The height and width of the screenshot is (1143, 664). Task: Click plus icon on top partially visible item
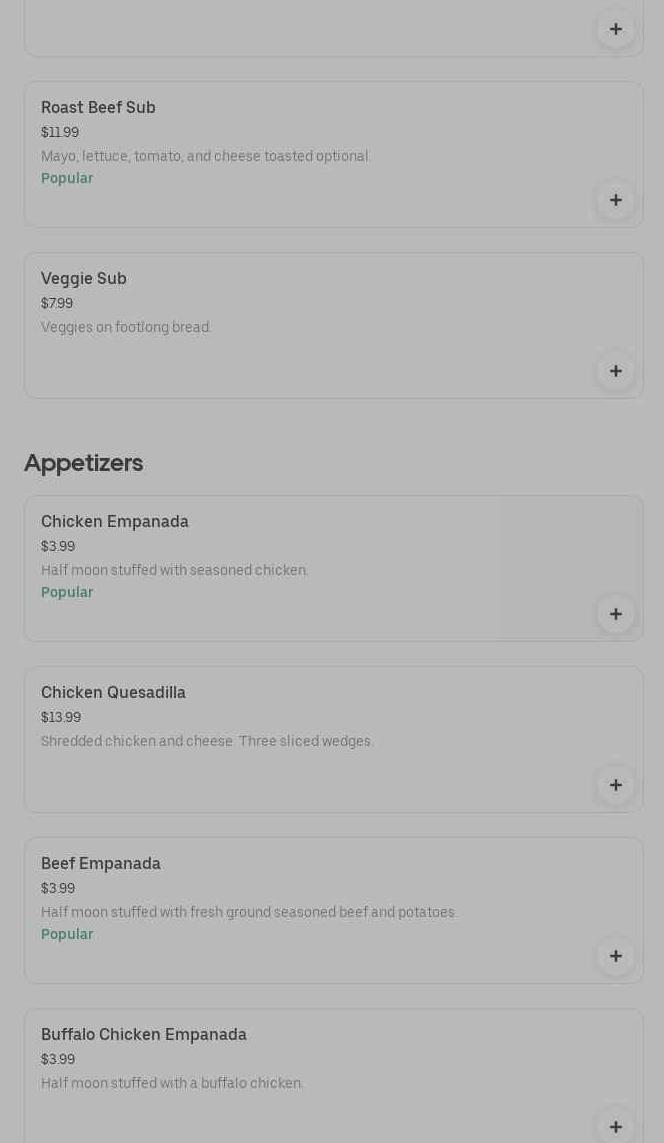[x=616, y=29]
